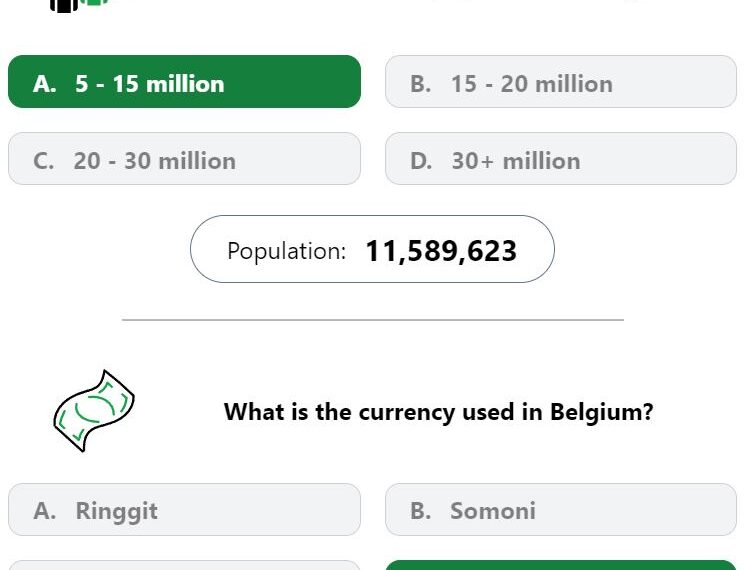Choose Ringgit as the currency answer

point(185,510)
